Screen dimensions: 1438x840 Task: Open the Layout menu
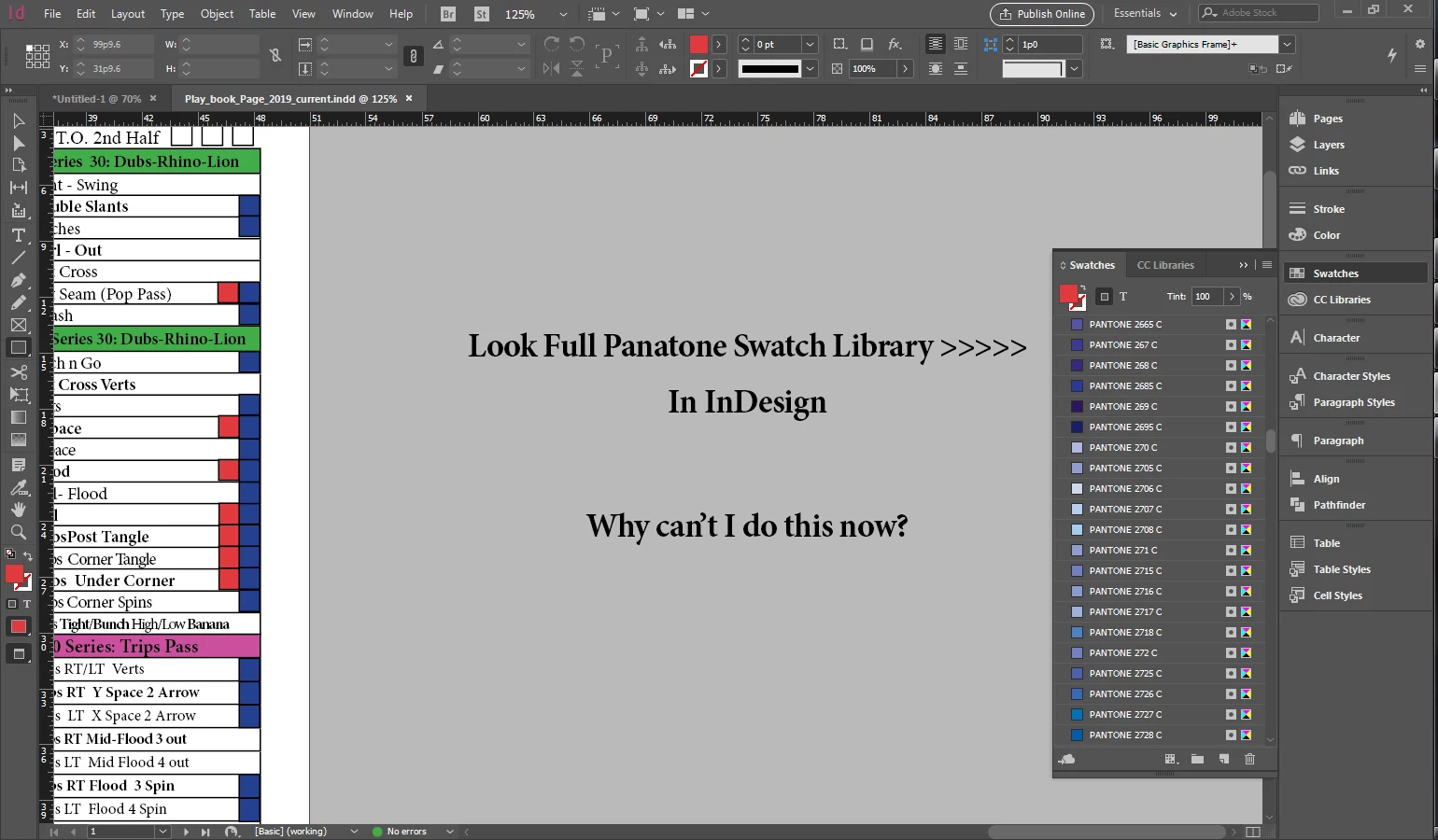point(128,14)
